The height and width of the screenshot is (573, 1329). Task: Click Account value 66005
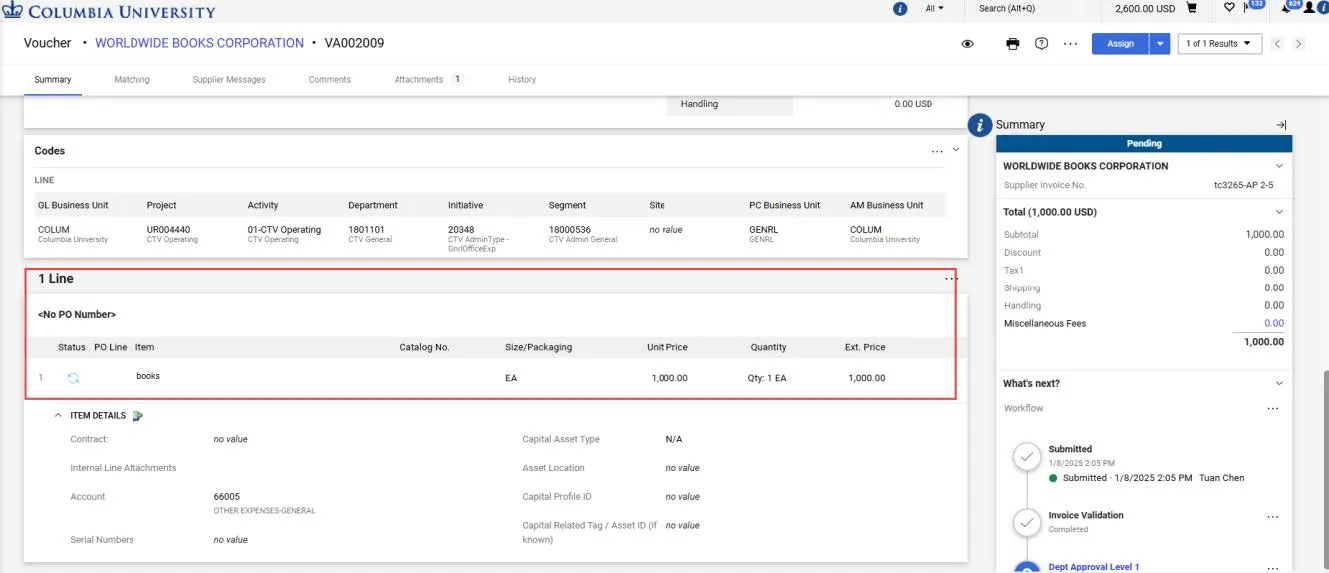227,496
